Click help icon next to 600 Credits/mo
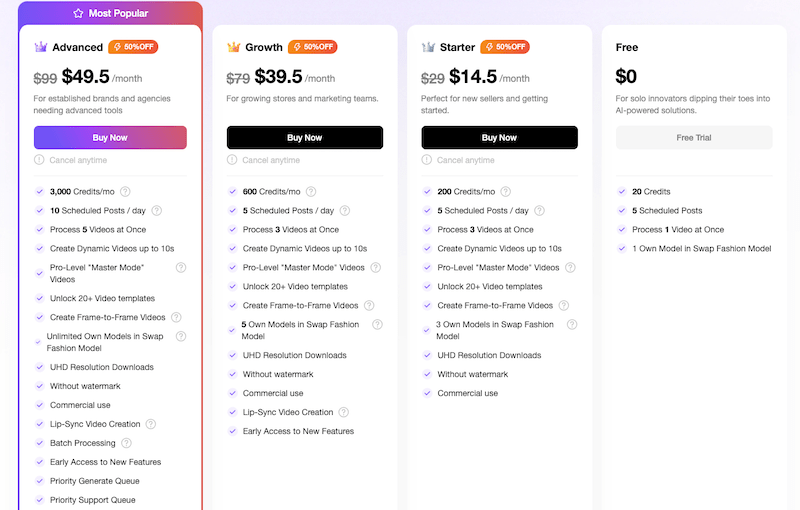800x510 pixels. (311, 192)
